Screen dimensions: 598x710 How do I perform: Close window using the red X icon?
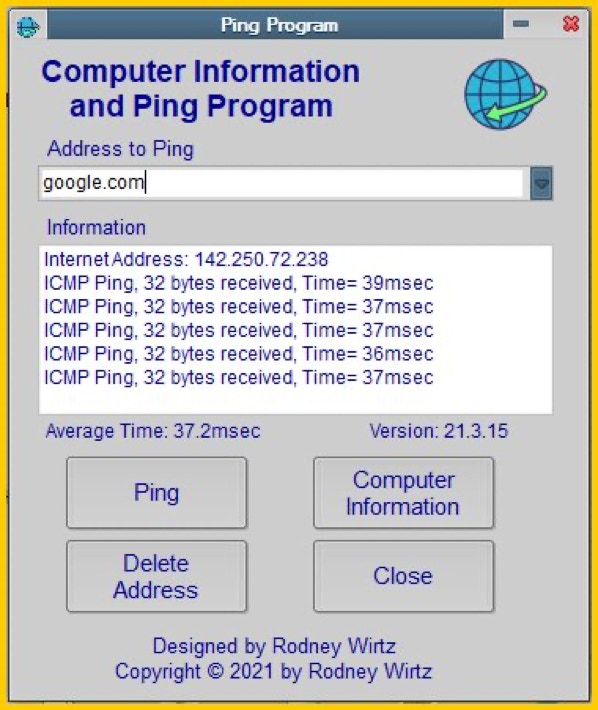tap(570, 24)
